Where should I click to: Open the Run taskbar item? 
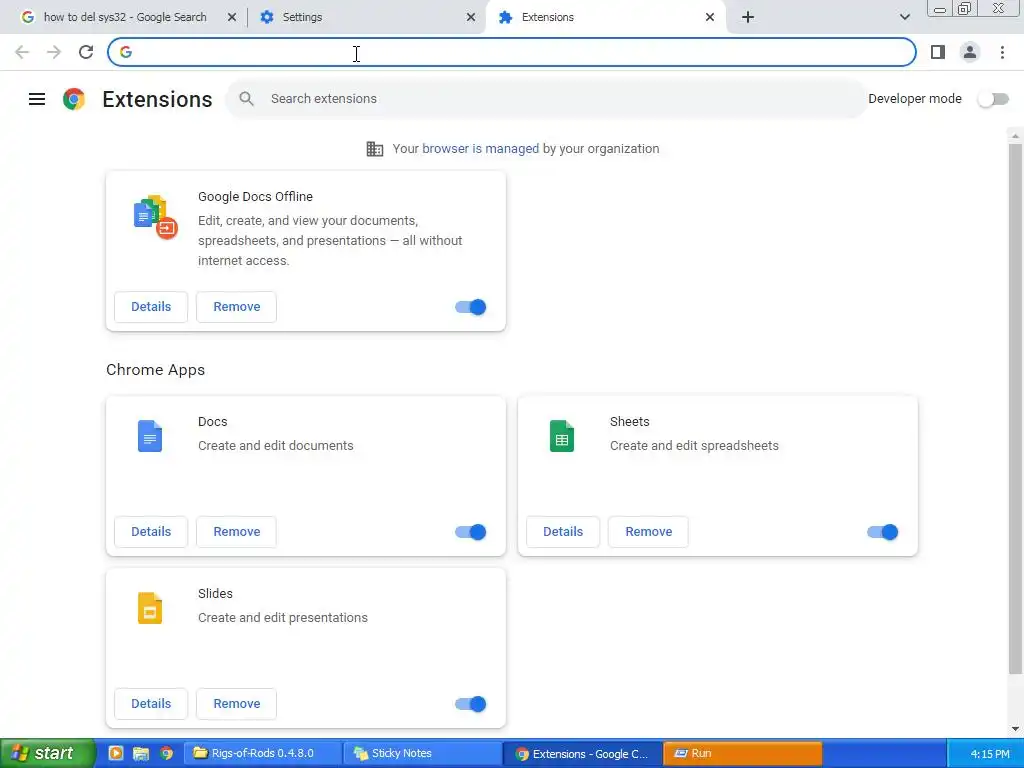coord(743,753)
